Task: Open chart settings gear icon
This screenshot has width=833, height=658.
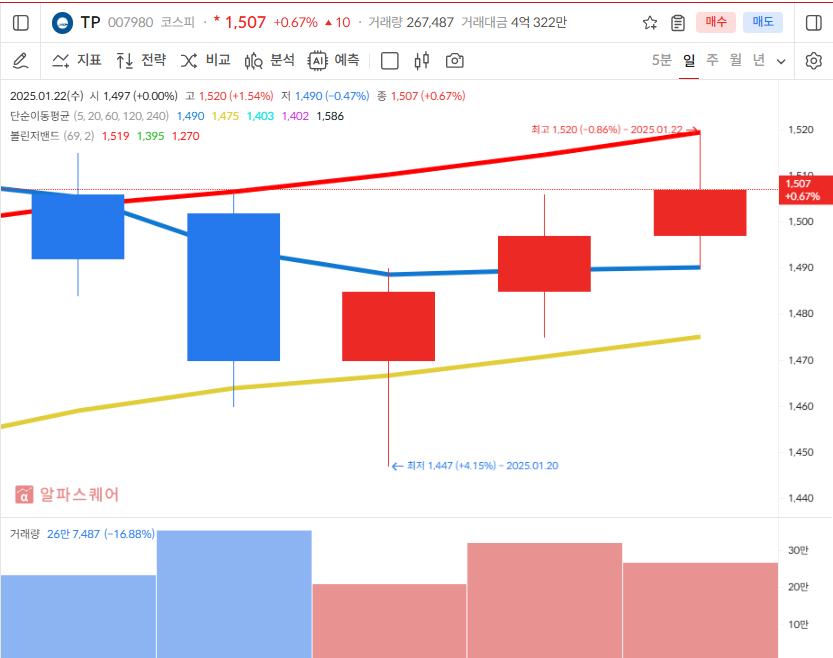Action: point(813,61)
